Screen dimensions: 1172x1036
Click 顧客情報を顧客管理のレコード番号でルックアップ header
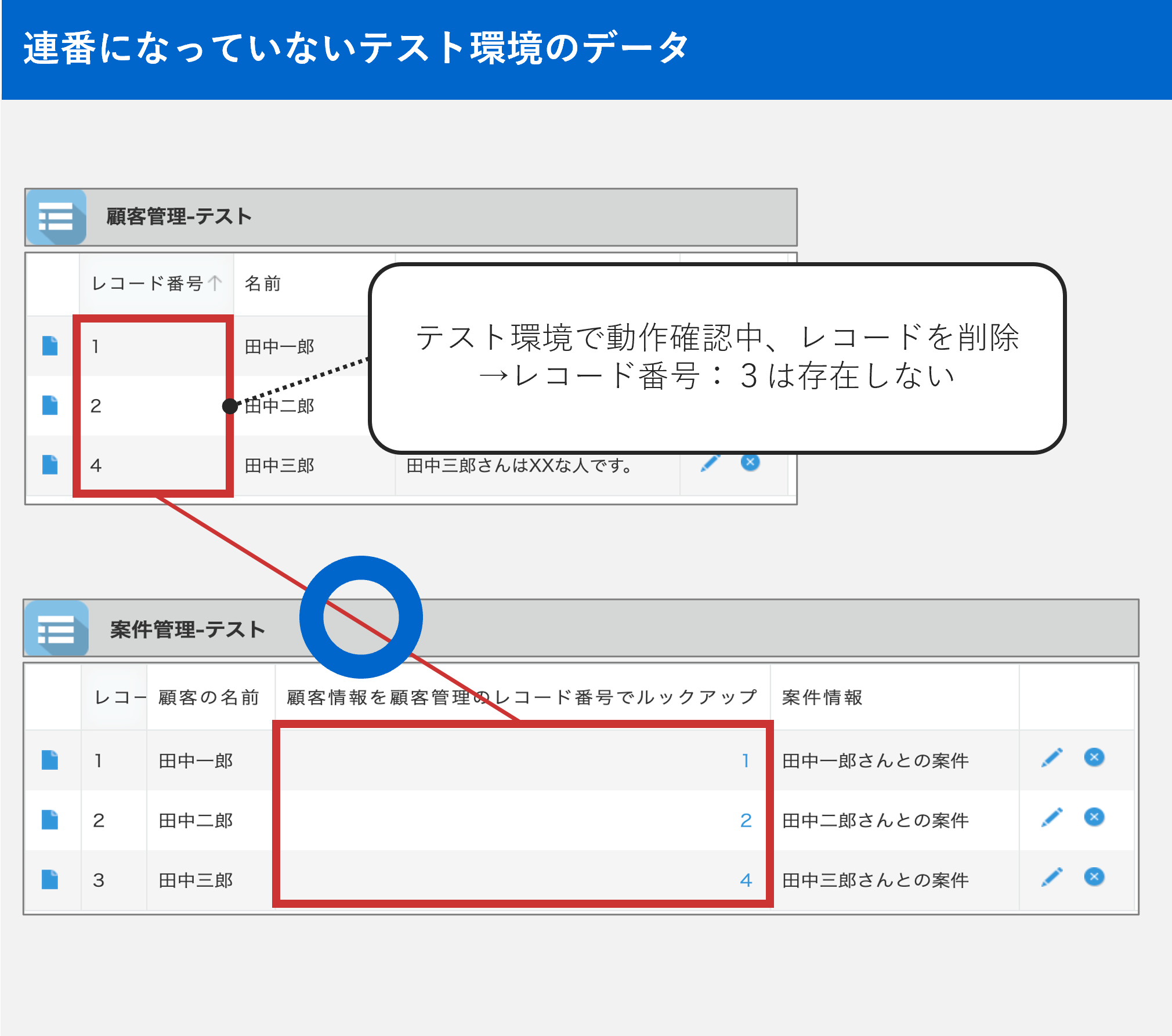522,697
